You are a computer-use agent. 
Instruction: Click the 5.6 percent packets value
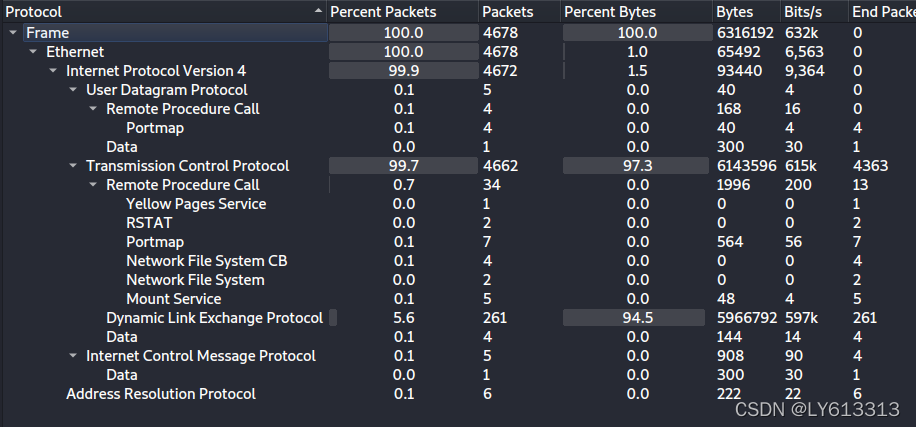click(x=403, y=318)
